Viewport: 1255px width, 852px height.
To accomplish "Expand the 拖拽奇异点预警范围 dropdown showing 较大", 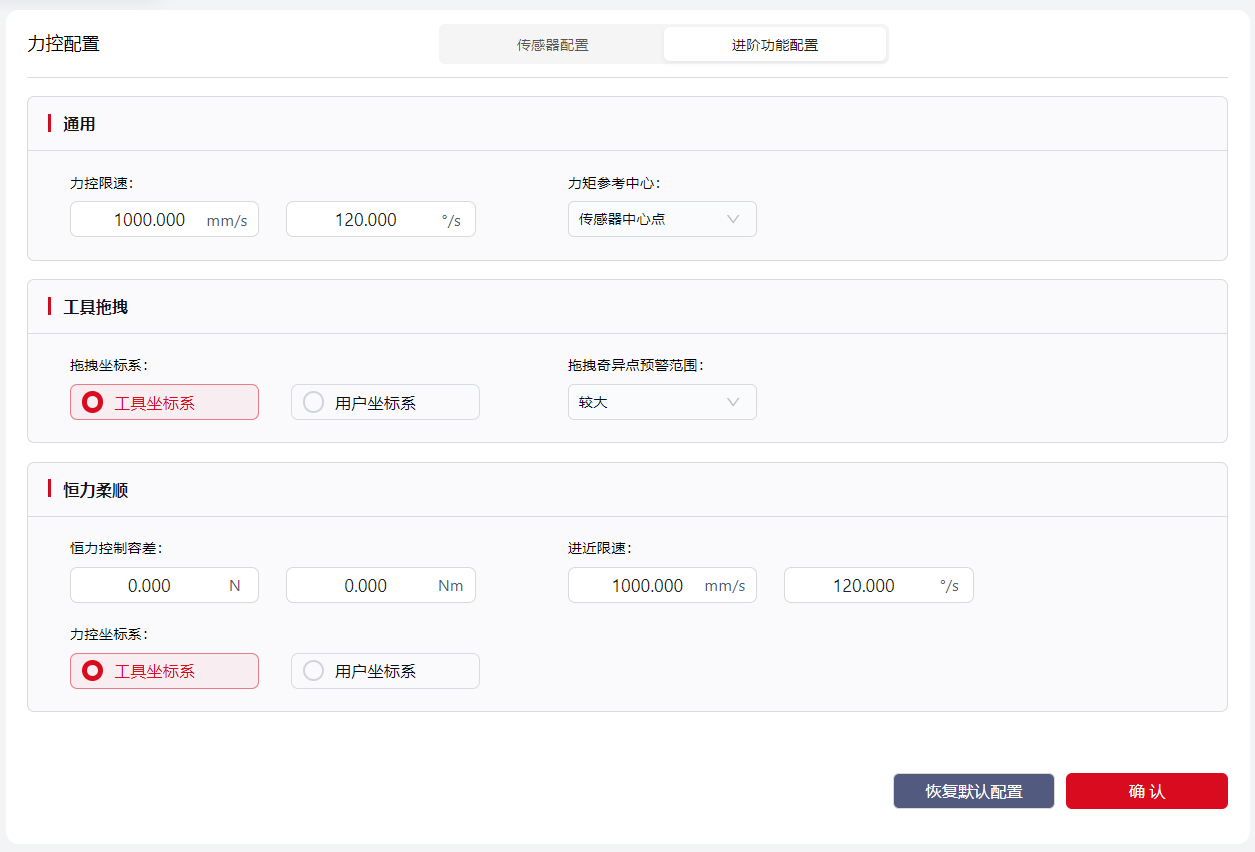I will pyautogui.click(x=650, y=402).
